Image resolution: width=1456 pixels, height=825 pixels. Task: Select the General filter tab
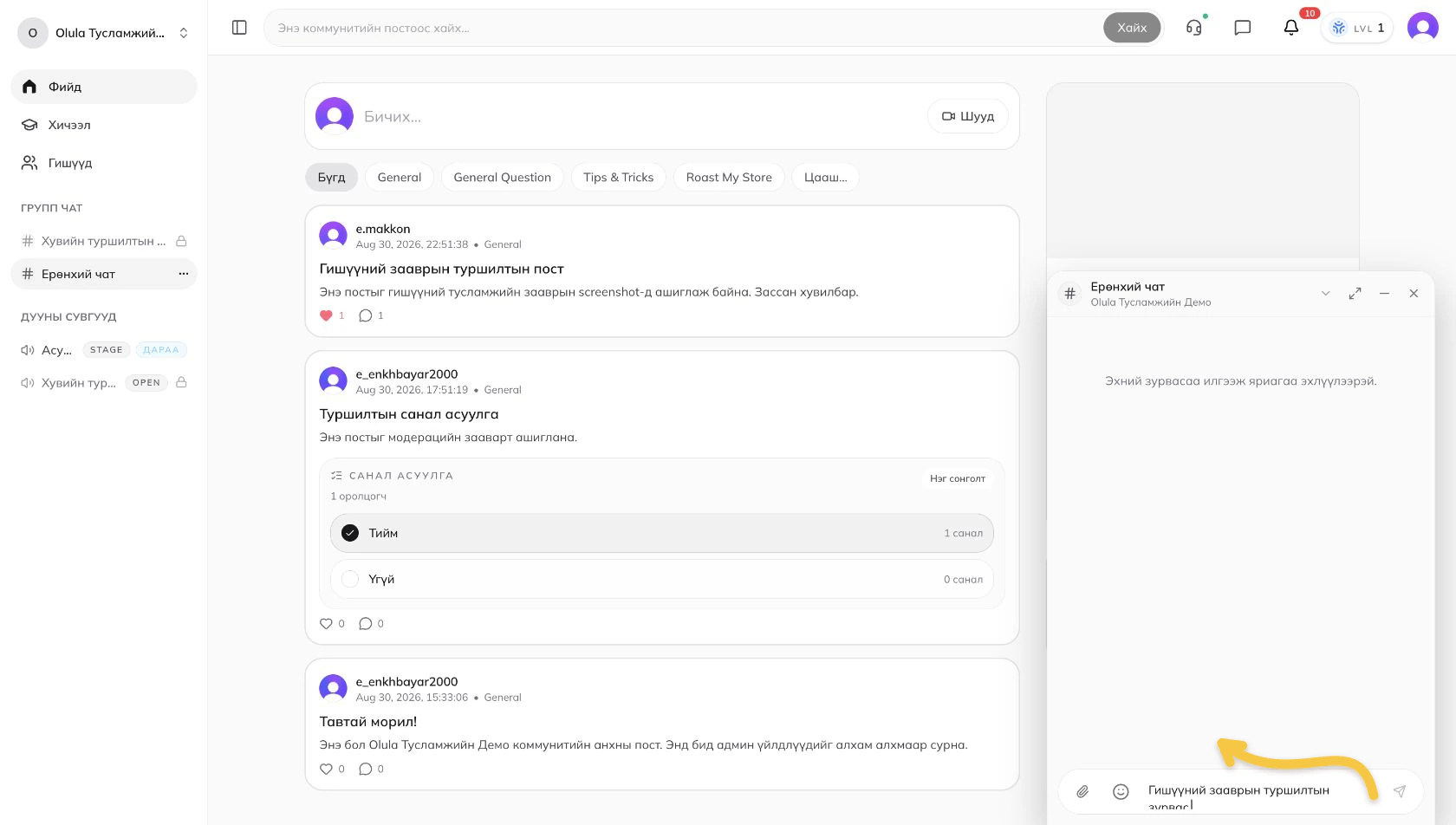point(400,177)
